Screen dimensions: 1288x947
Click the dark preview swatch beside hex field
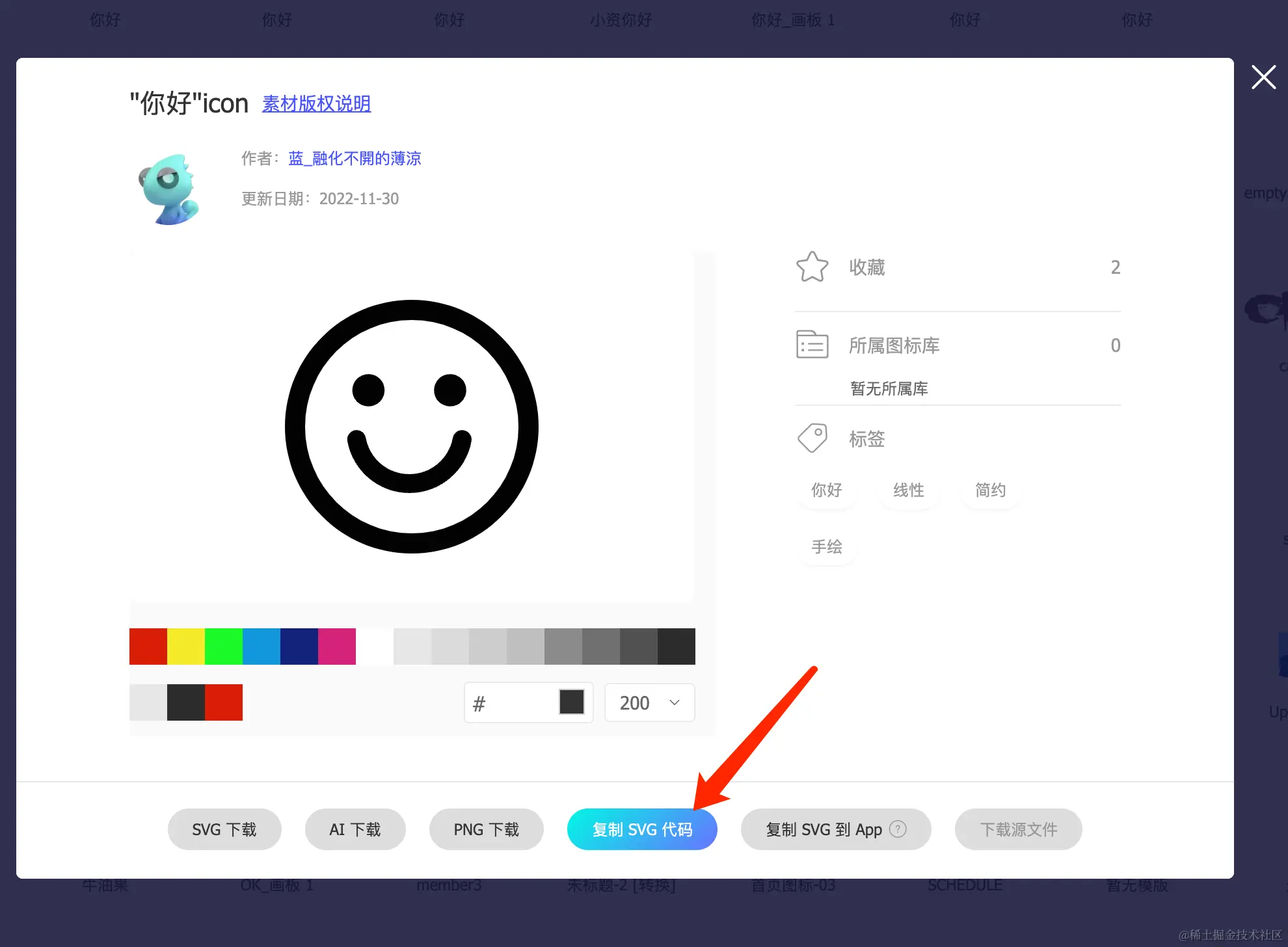click(571, 702)
